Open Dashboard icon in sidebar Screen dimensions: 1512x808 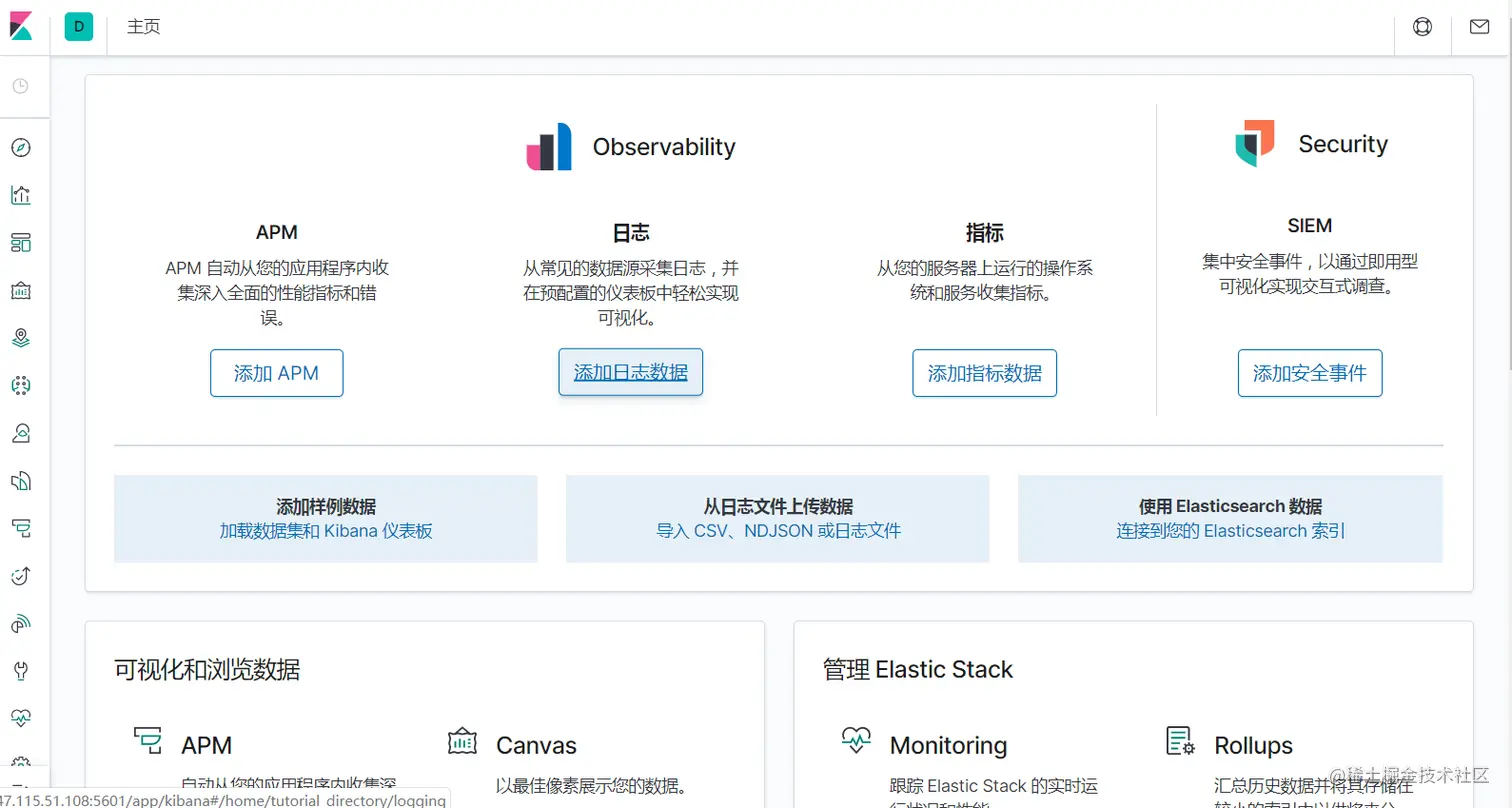pyautogui.click(x=21, y=243)
